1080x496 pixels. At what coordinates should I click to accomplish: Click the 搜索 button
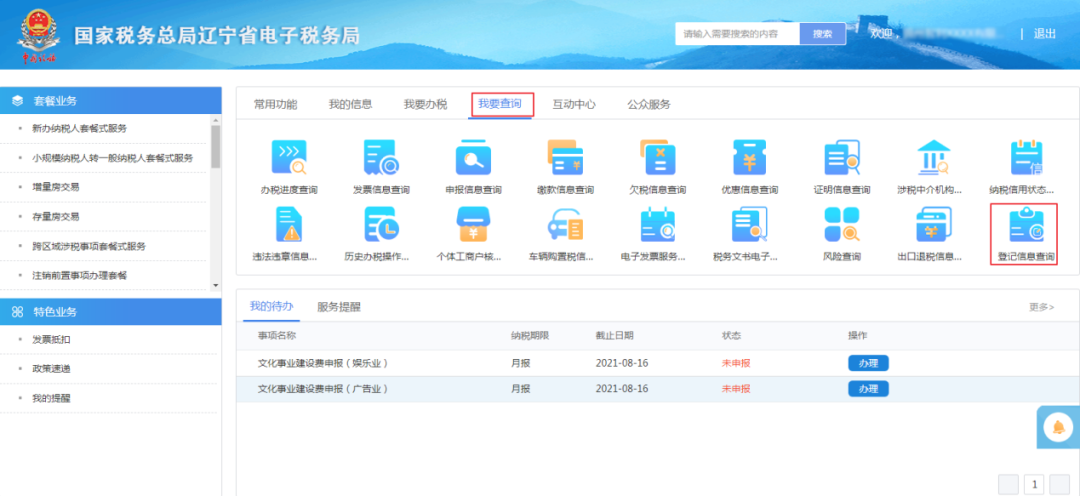822,34
